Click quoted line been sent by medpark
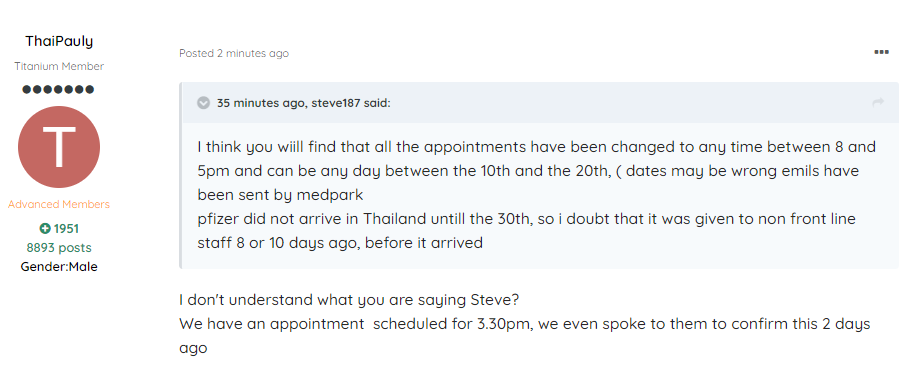908x378 pixels. coord(280,195)
